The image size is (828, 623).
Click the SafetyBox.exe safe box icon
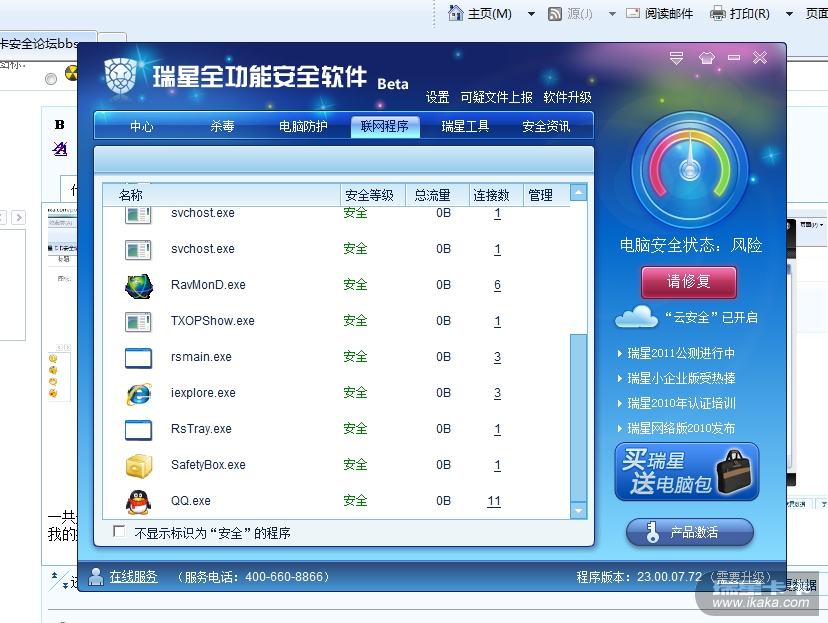139,466
